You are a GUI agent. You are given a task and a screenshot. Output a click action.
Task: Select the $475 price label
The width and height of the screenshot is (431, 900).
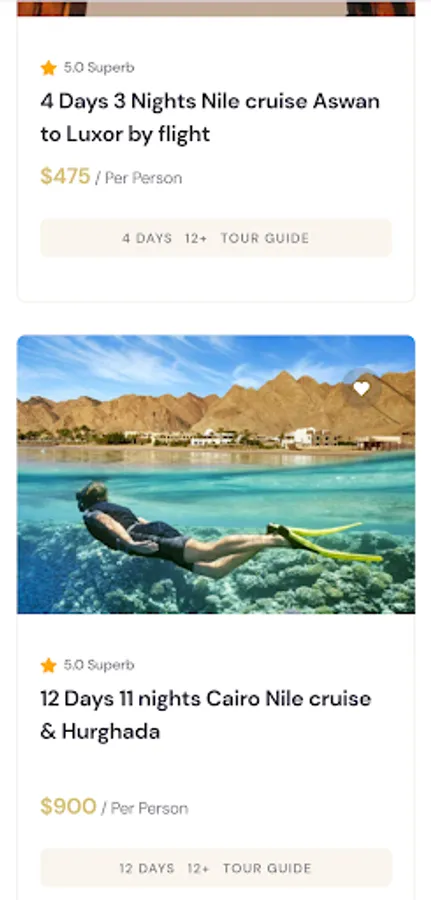tap(65, 176)
